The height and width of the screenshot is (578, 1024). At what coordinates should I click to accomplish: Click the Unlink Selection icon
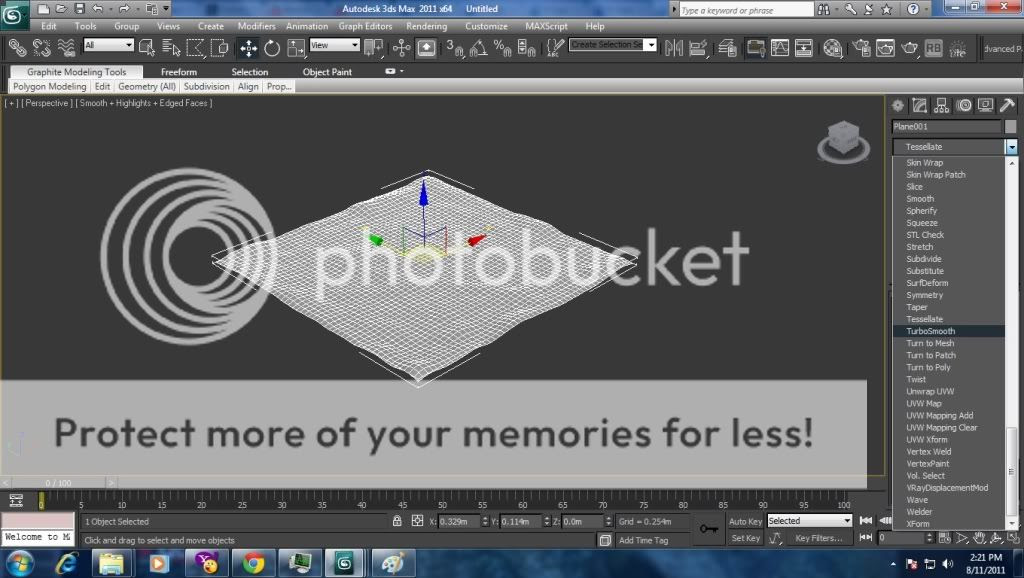(41, 48)
